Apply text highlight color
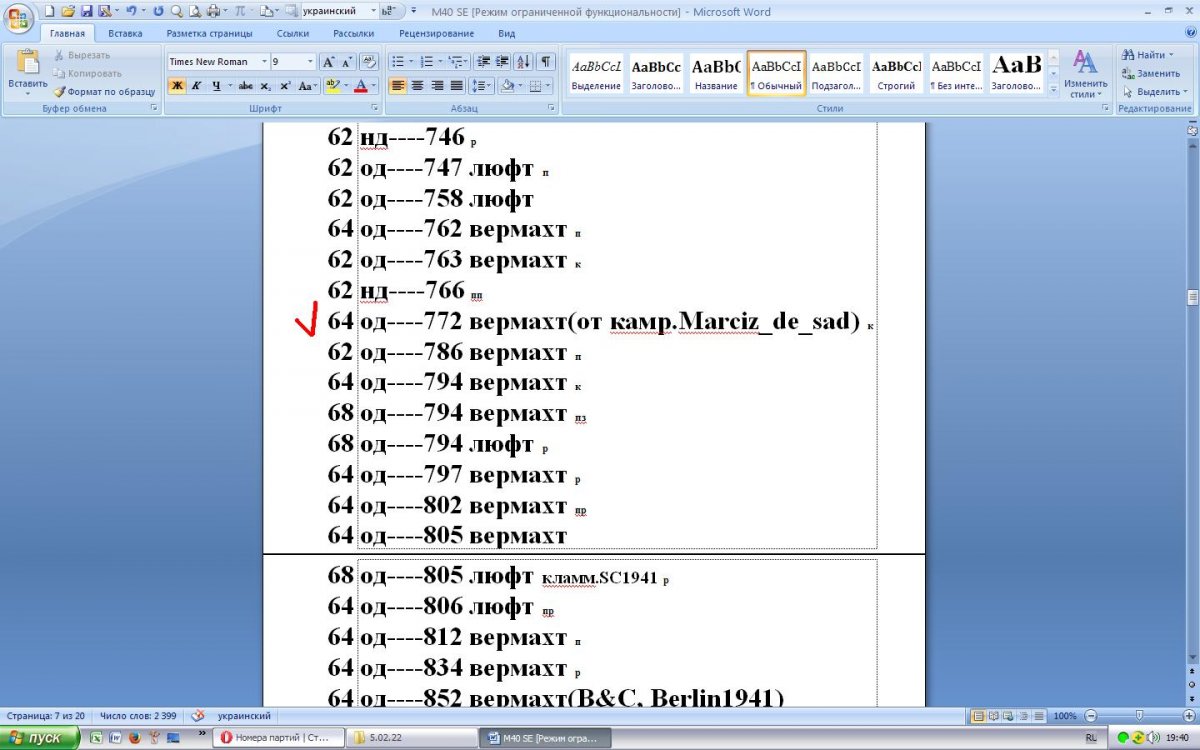 [331, 86]
